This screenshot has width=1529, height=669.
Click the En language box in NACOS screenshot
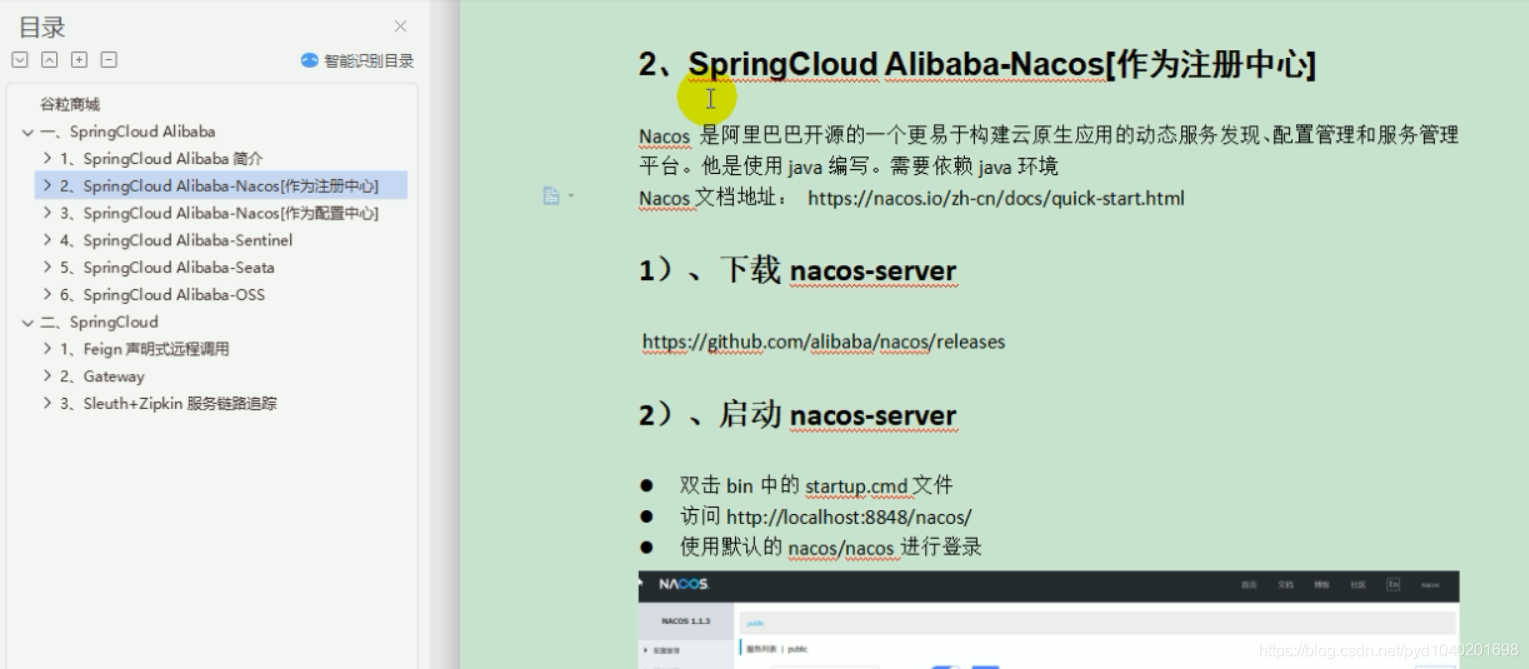point(1393,585)
